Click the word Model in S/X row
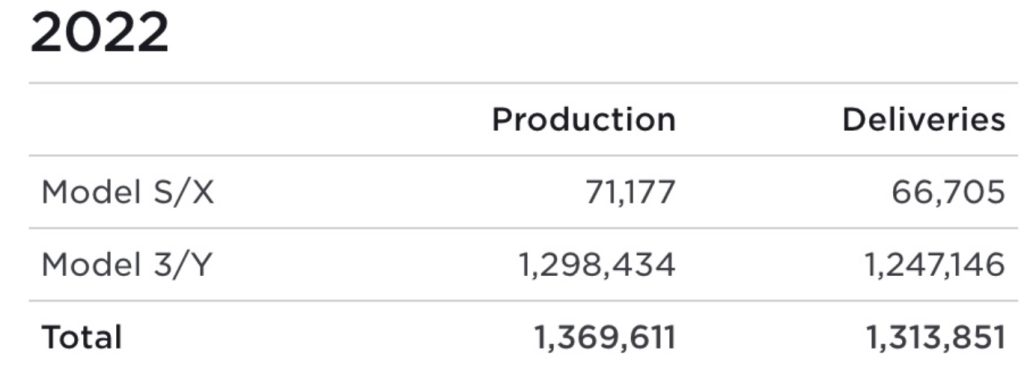 pos(87,193)
